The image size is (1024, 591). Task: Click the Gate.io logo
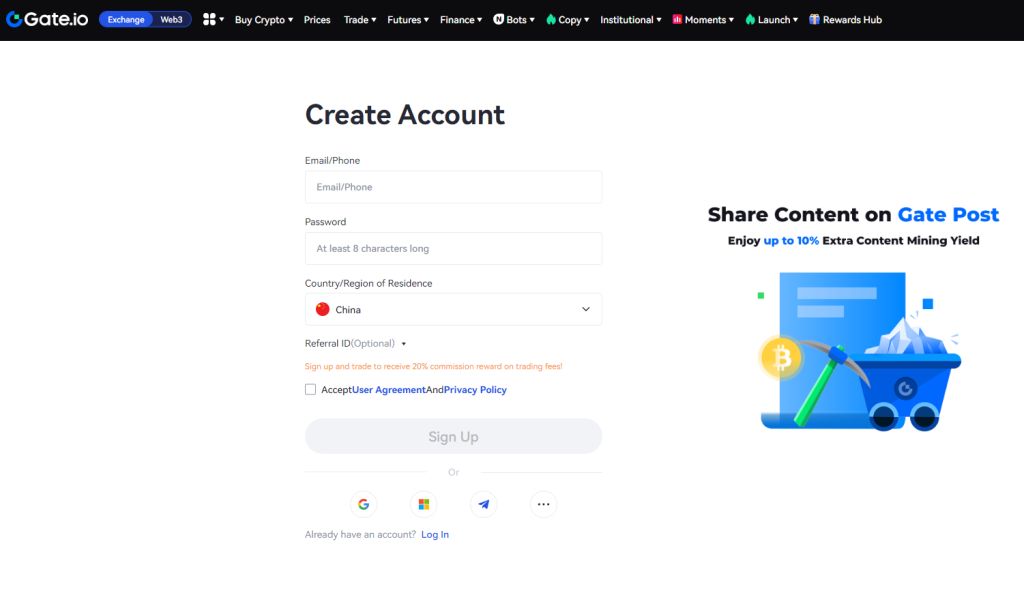47,19
